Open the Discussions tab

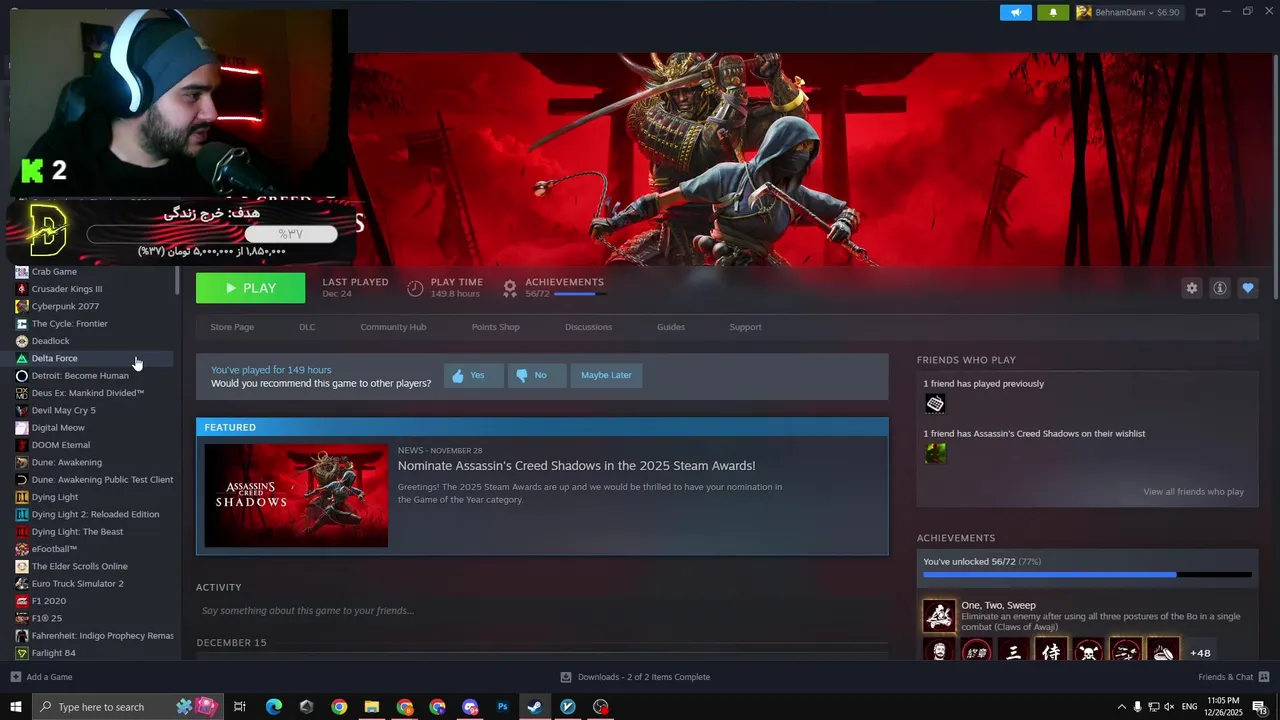coord(588,327)
